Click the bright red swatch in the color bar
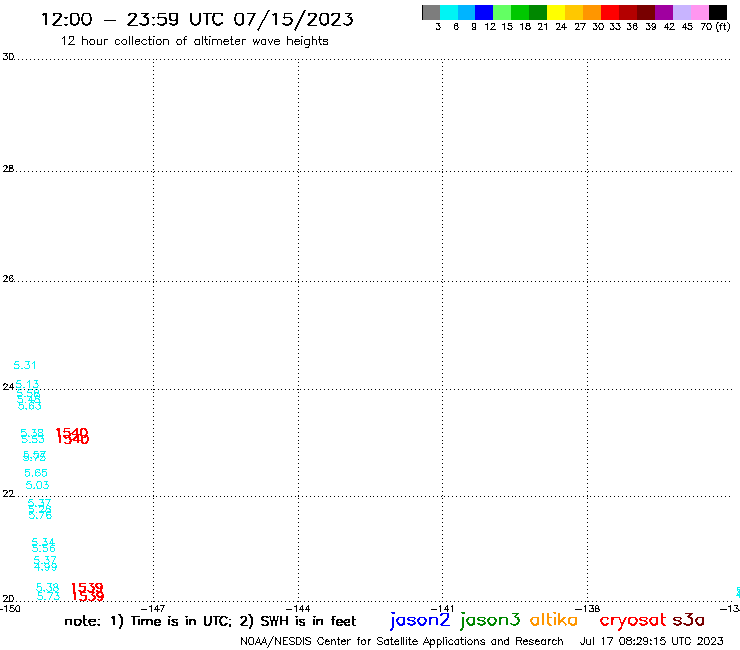This screenshot has width=740, height=650. [x=610, y=12]
